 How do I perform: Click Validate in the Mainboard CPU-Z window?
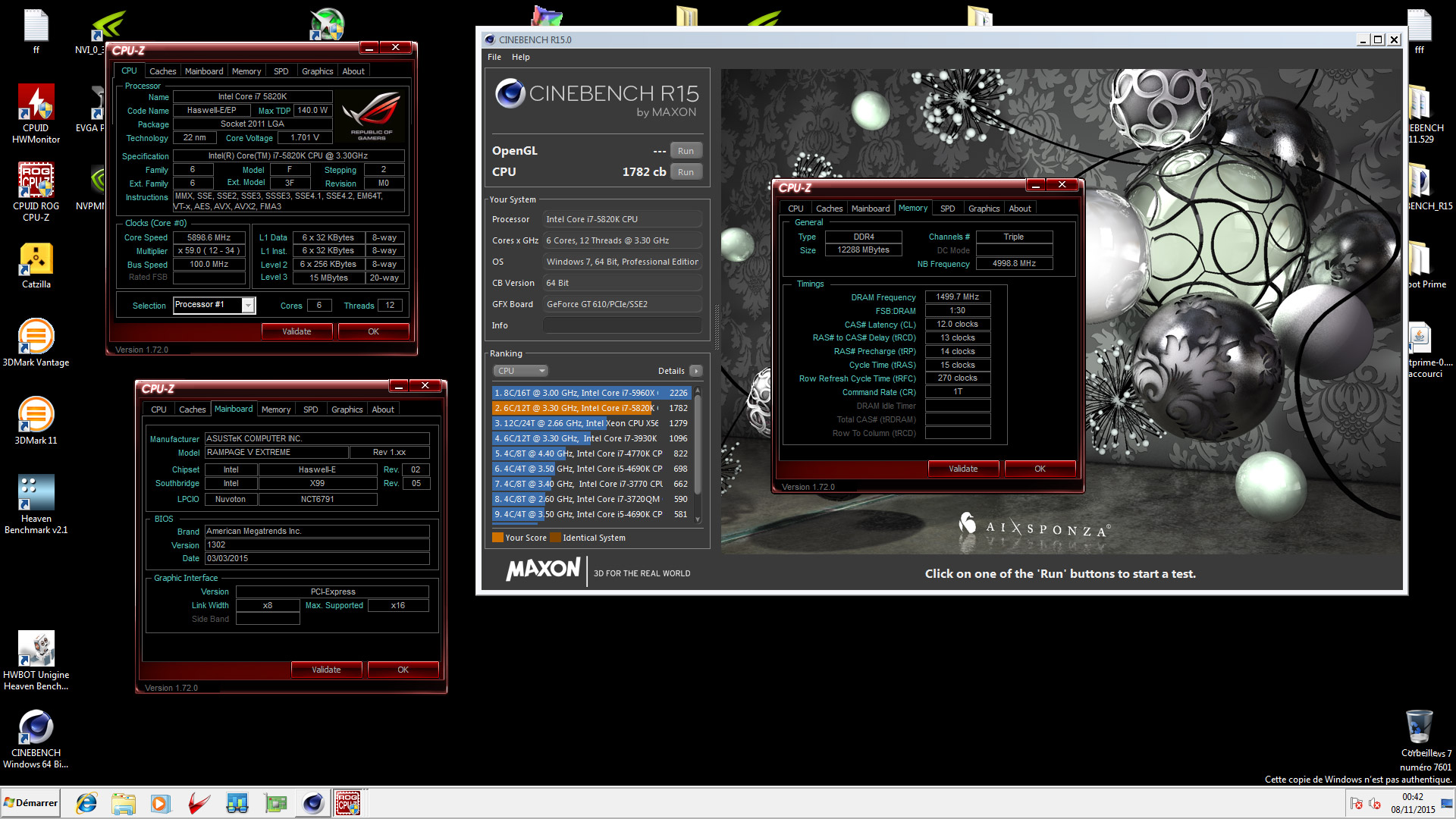tap(326, 670)
